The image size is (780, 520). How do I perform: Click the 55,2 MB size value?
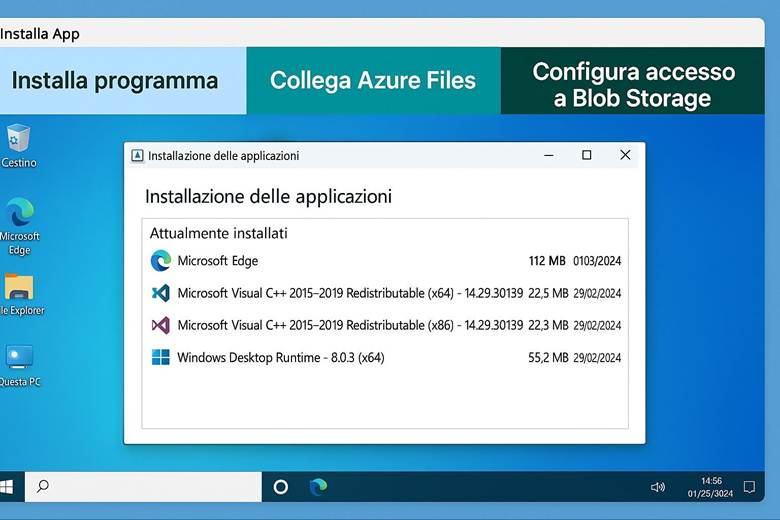[548, 358]
